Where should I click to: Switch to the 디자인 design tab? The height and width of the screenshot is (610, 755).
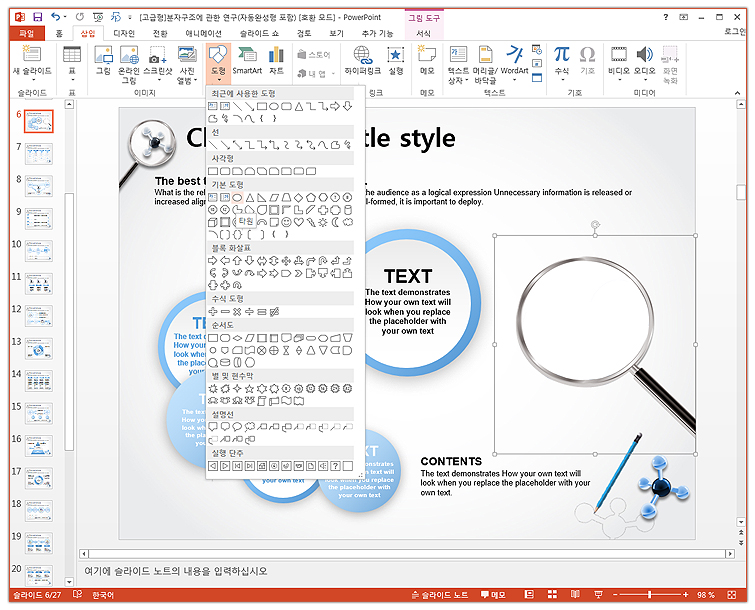(124, 33)
